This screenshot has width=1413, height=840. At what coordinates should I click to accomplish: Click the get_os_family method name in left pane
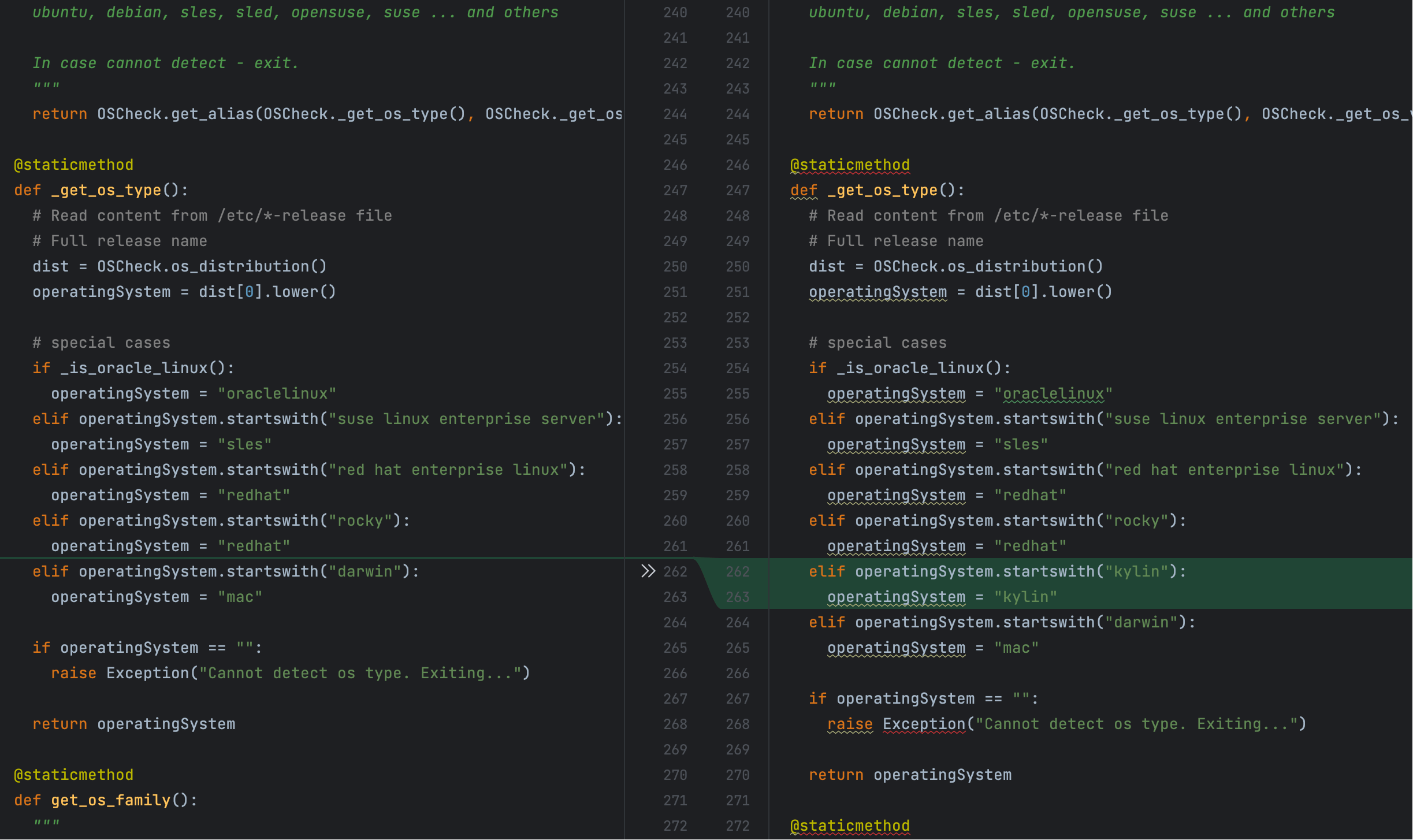[x=111, y=800]
